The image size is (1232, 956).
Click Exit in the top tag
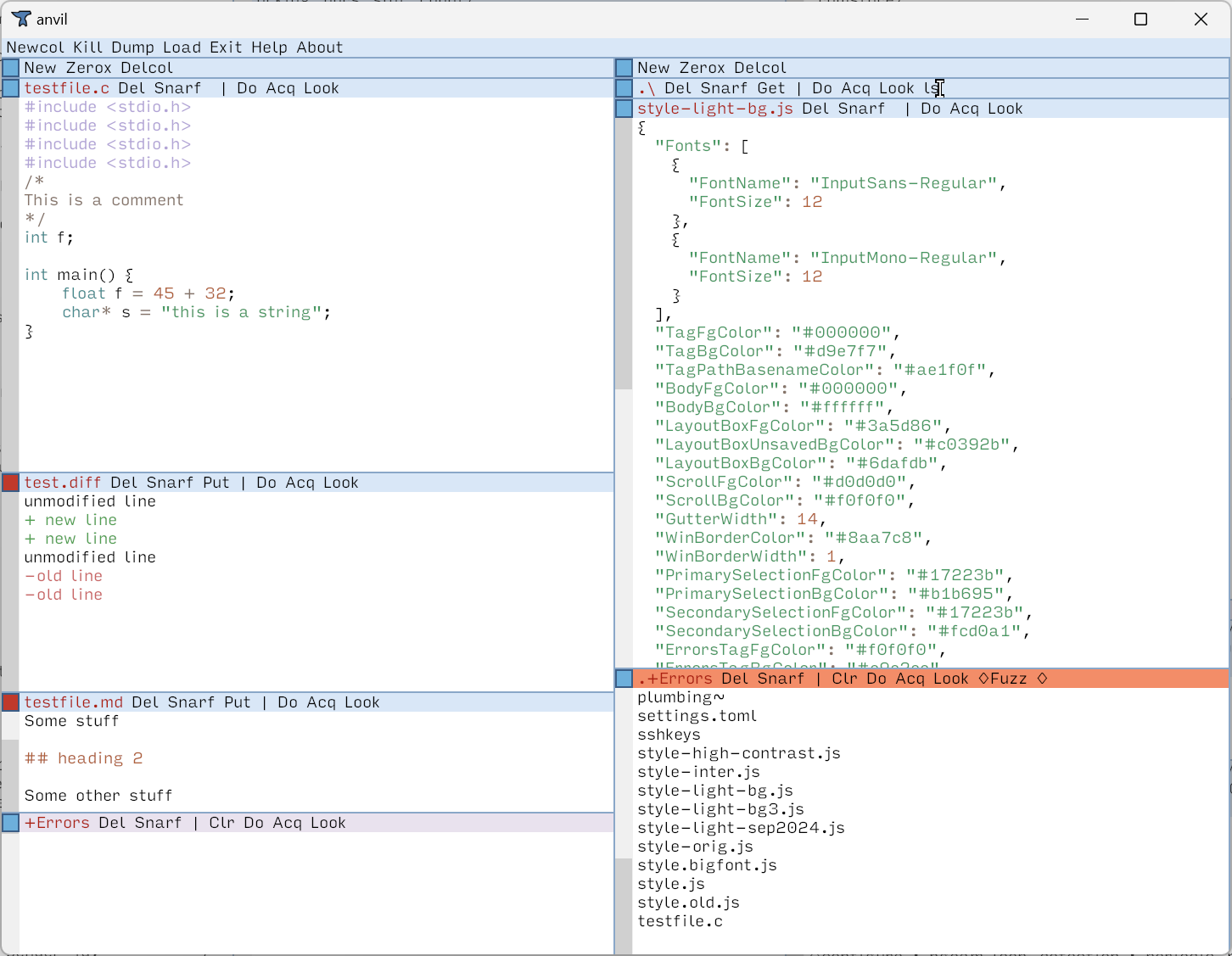click(226, 48)
